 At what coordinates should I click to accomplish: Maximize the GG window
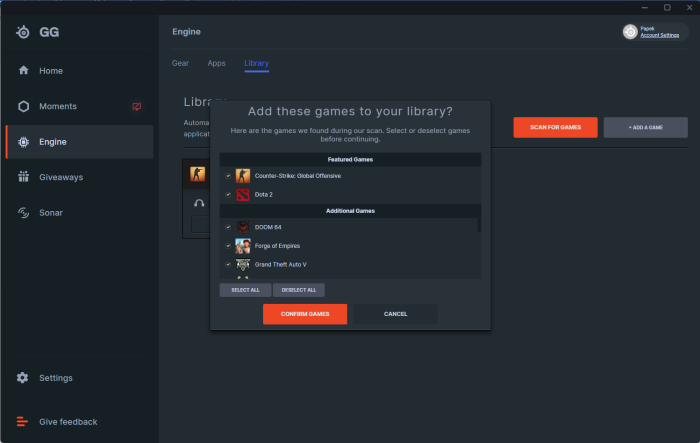[x=667, y=8]
